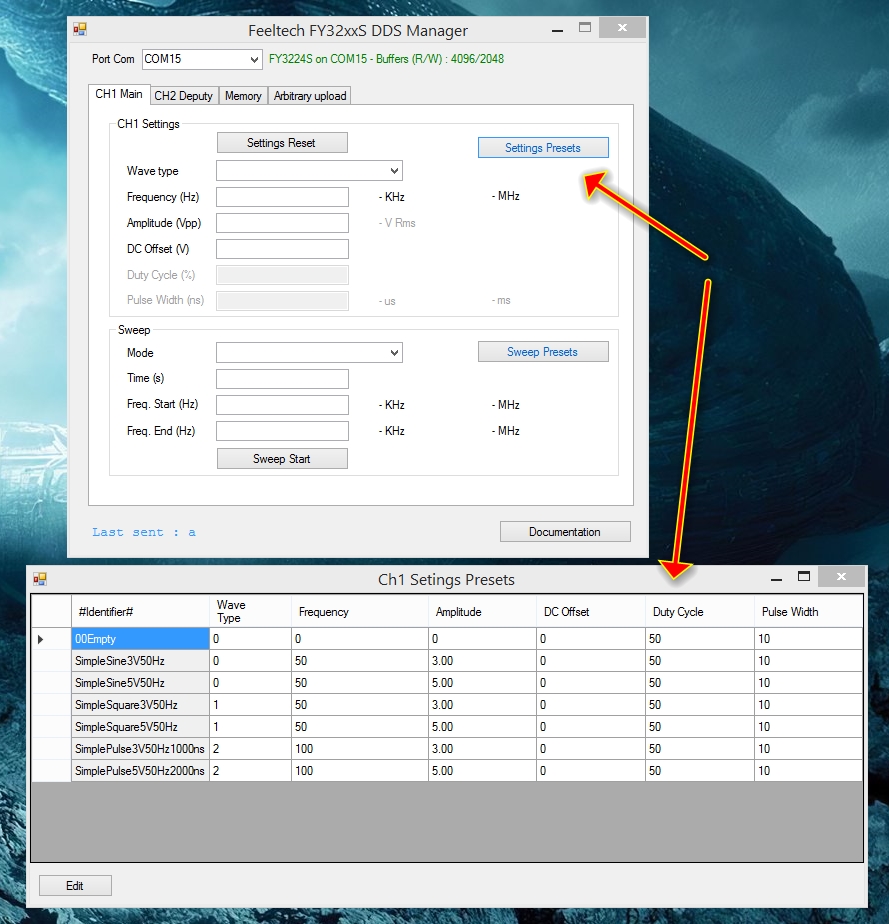Switch to the CH1 Main tab
The height and width of the screenshot is (924, 889).
119,94
